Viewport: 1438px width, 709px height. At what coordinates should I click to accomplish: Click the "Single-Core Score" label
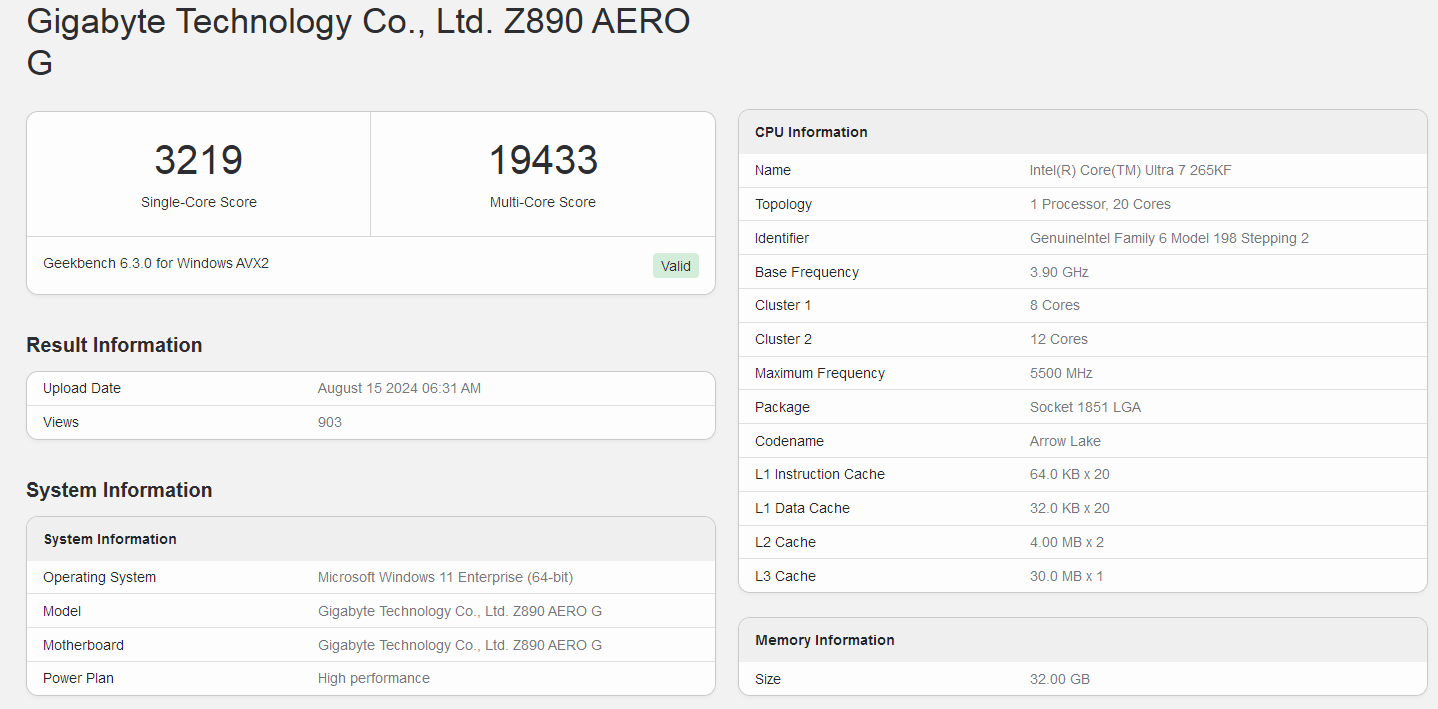tap(199, 202)
